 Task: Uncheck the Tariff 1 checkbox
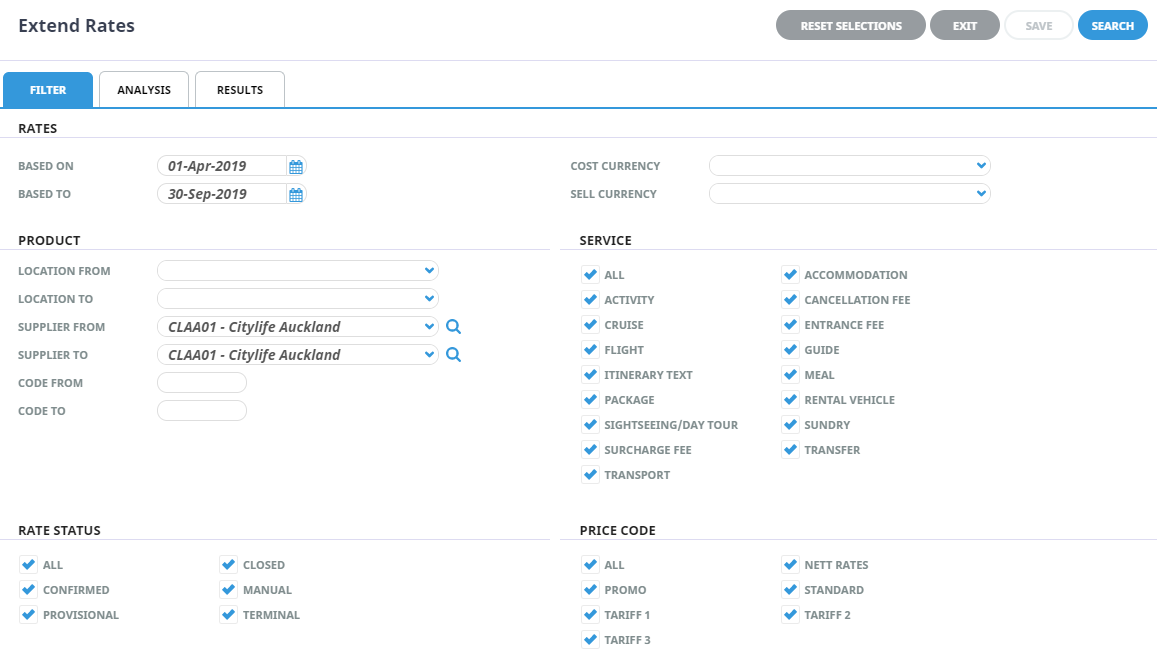tap(590, 616)
